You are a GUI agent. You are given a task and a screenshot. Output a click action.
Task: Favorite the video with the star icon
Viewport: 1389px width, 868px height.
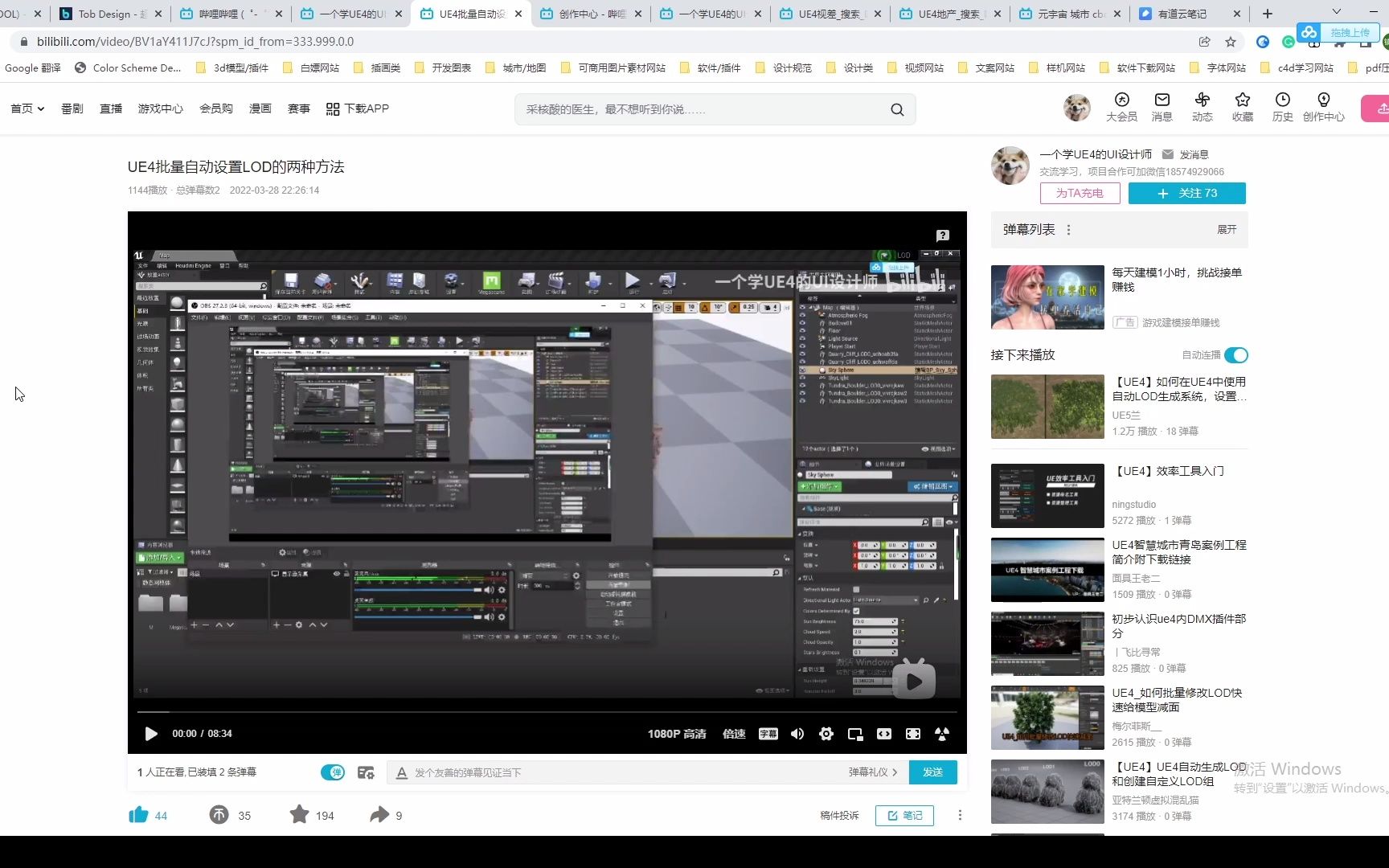tap(299, 815)
